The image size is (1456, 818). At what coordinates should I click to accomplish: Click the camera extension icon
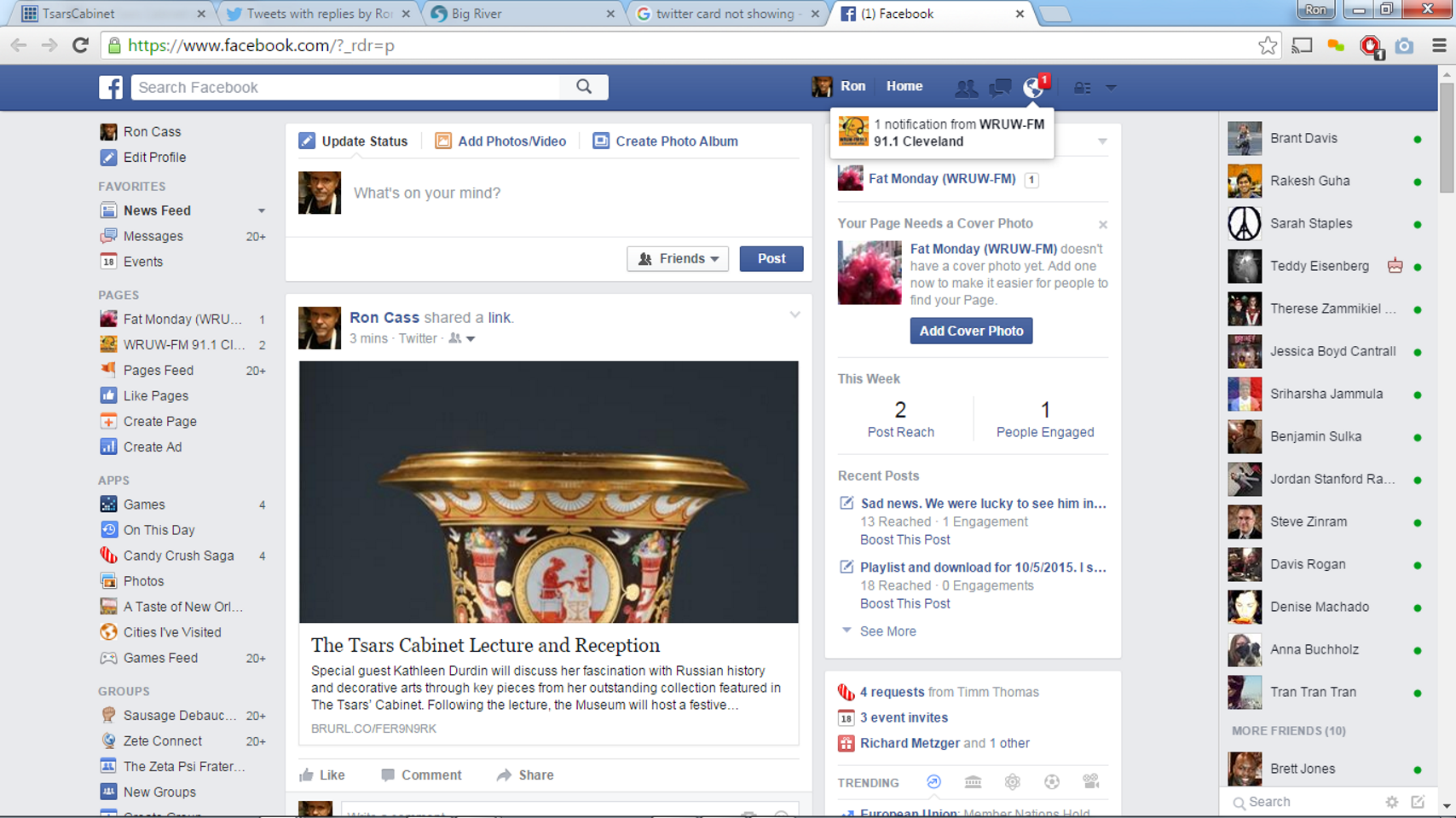(x=1404, y=46)
